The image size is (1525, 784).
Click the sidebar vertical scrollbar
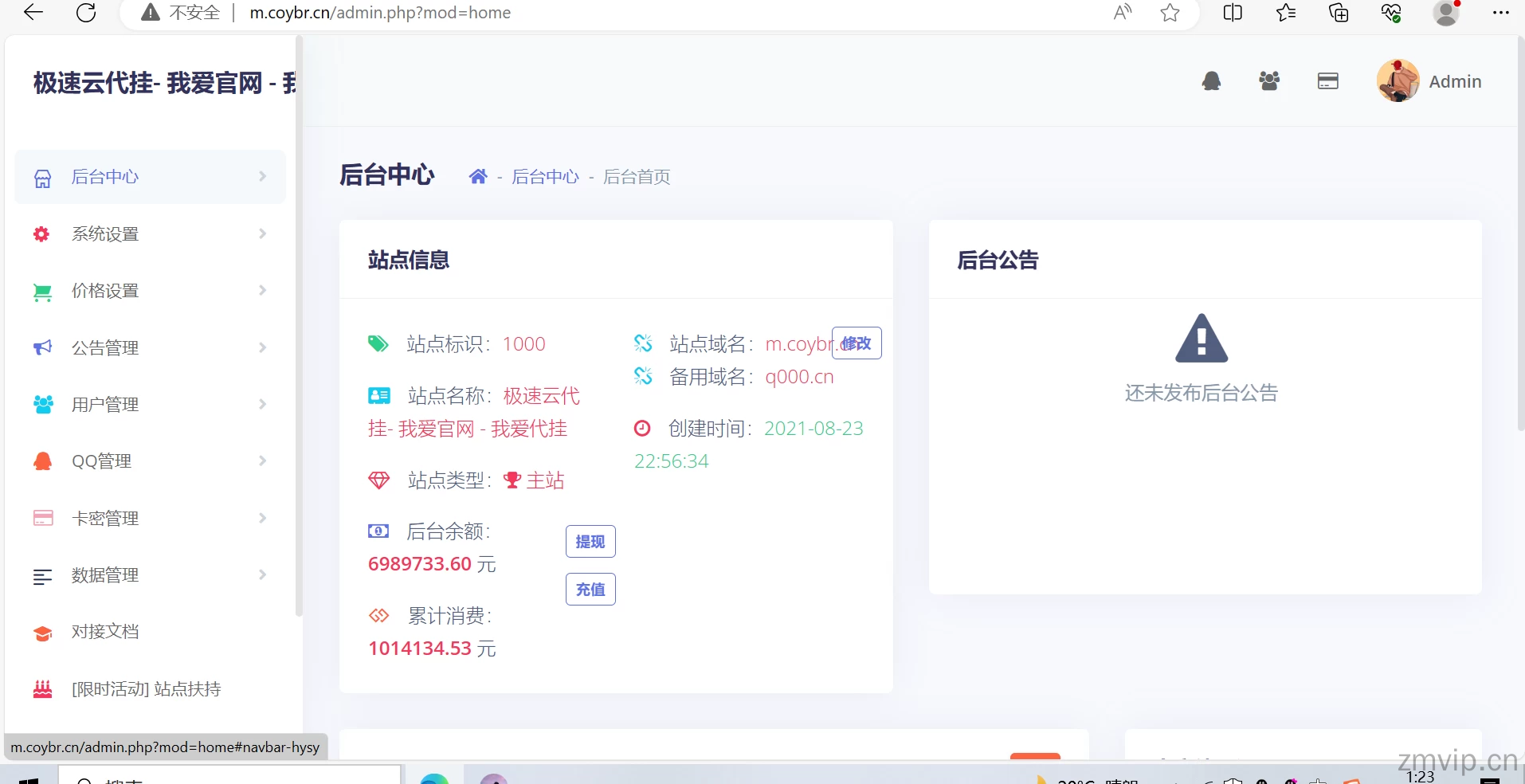click(x=299, y=327)
